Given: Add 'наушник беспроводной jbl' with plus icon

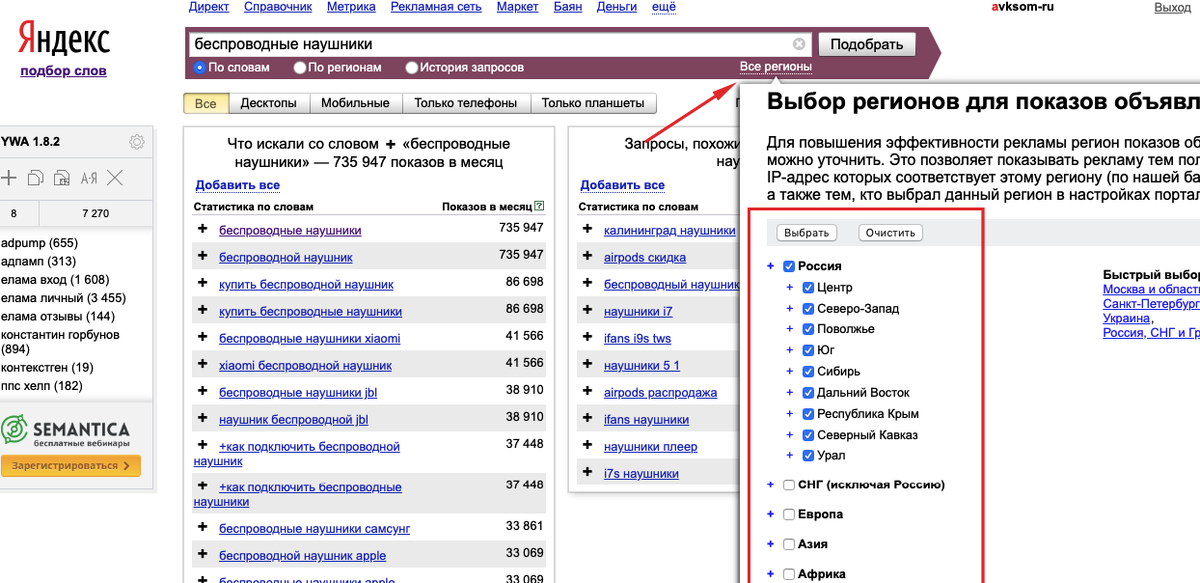Looking at the screenshot, I should [x=203, y=419].
